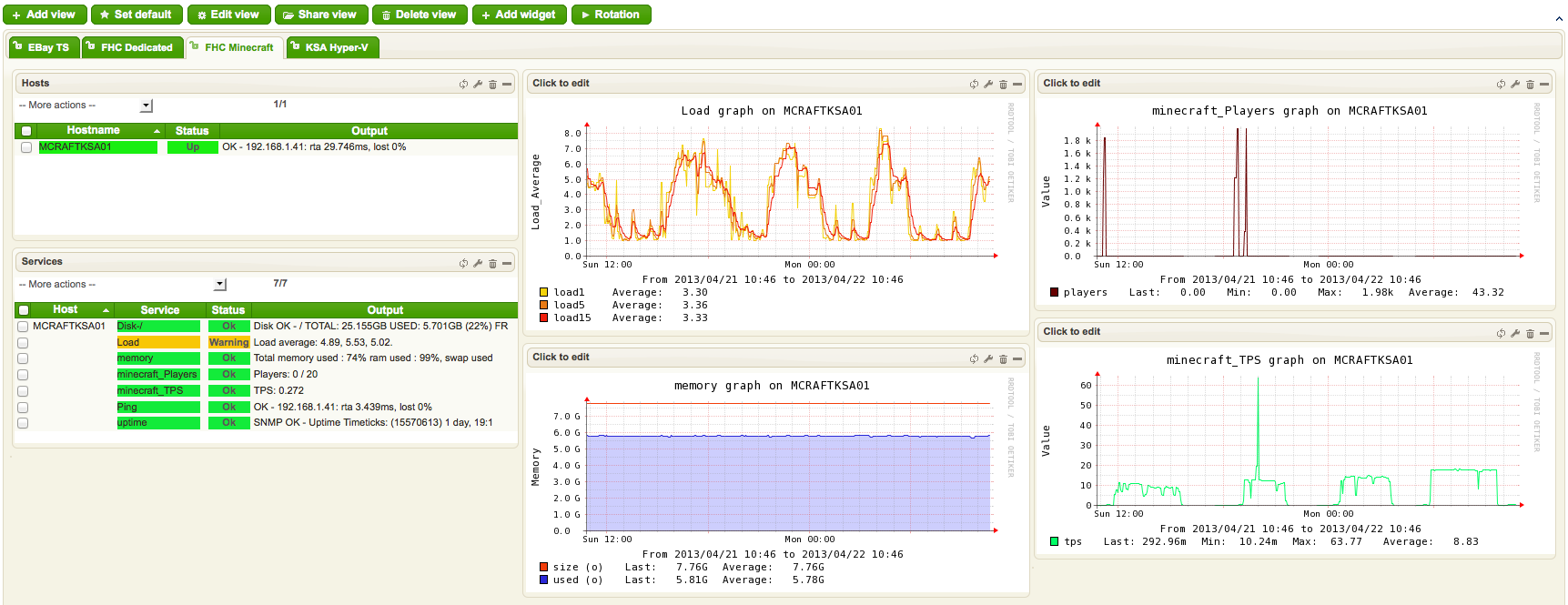Delete the Services widget with trash icon

click(x=492, y=264)
